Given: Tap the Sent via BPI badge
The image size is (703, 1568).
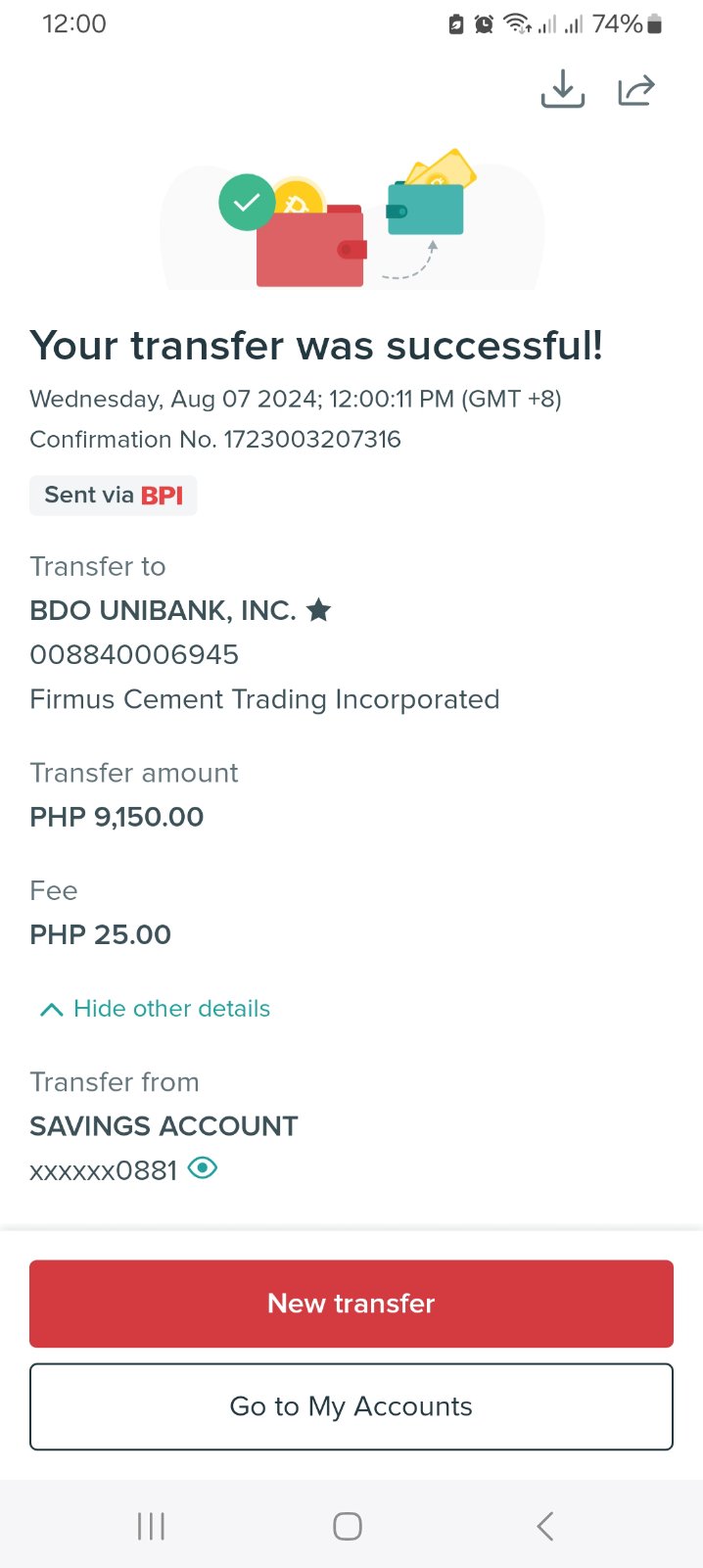Looking at the screenshot, I should tap(114, 496).
